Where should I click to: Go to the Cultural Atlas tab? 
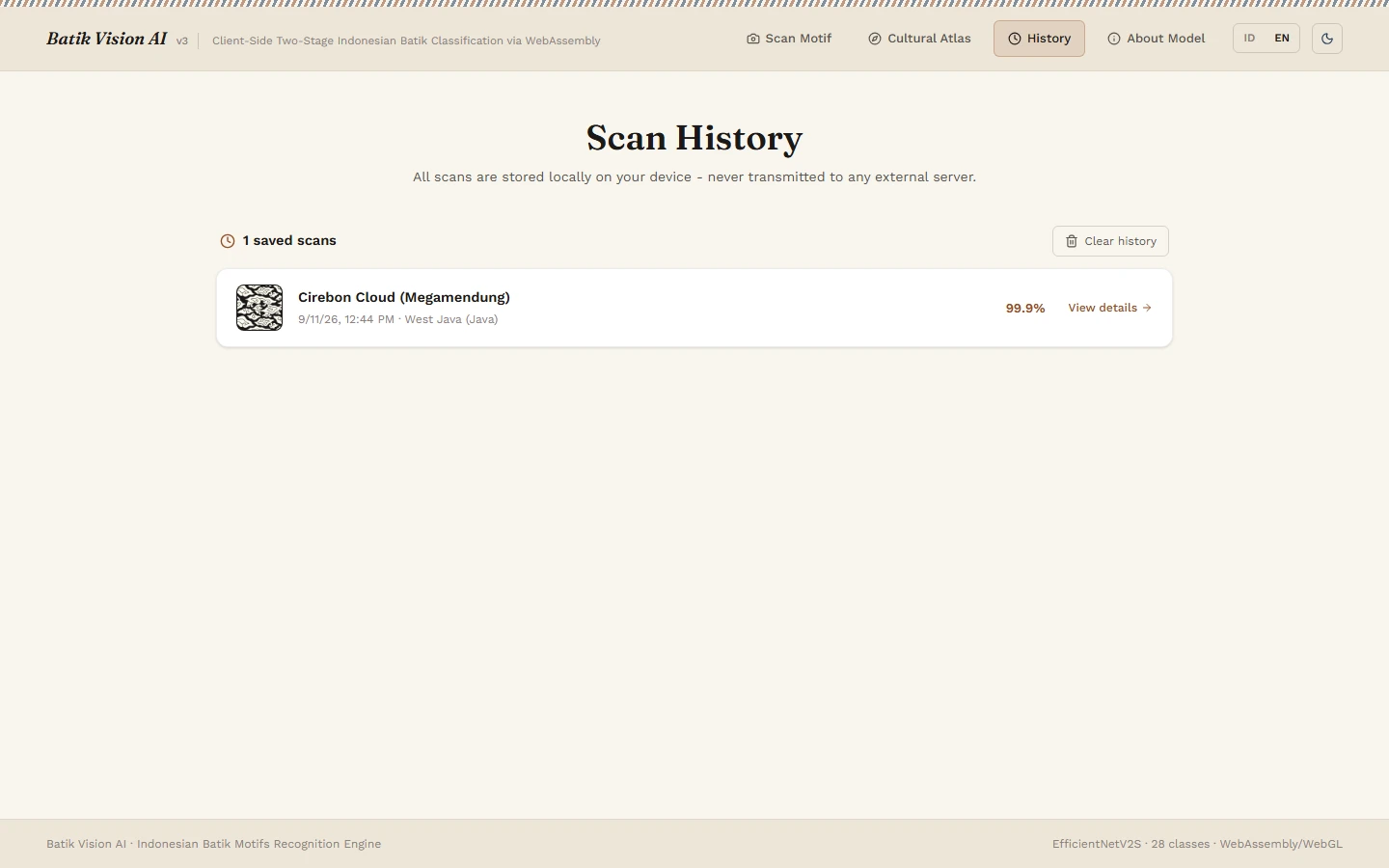coord(919,39)
